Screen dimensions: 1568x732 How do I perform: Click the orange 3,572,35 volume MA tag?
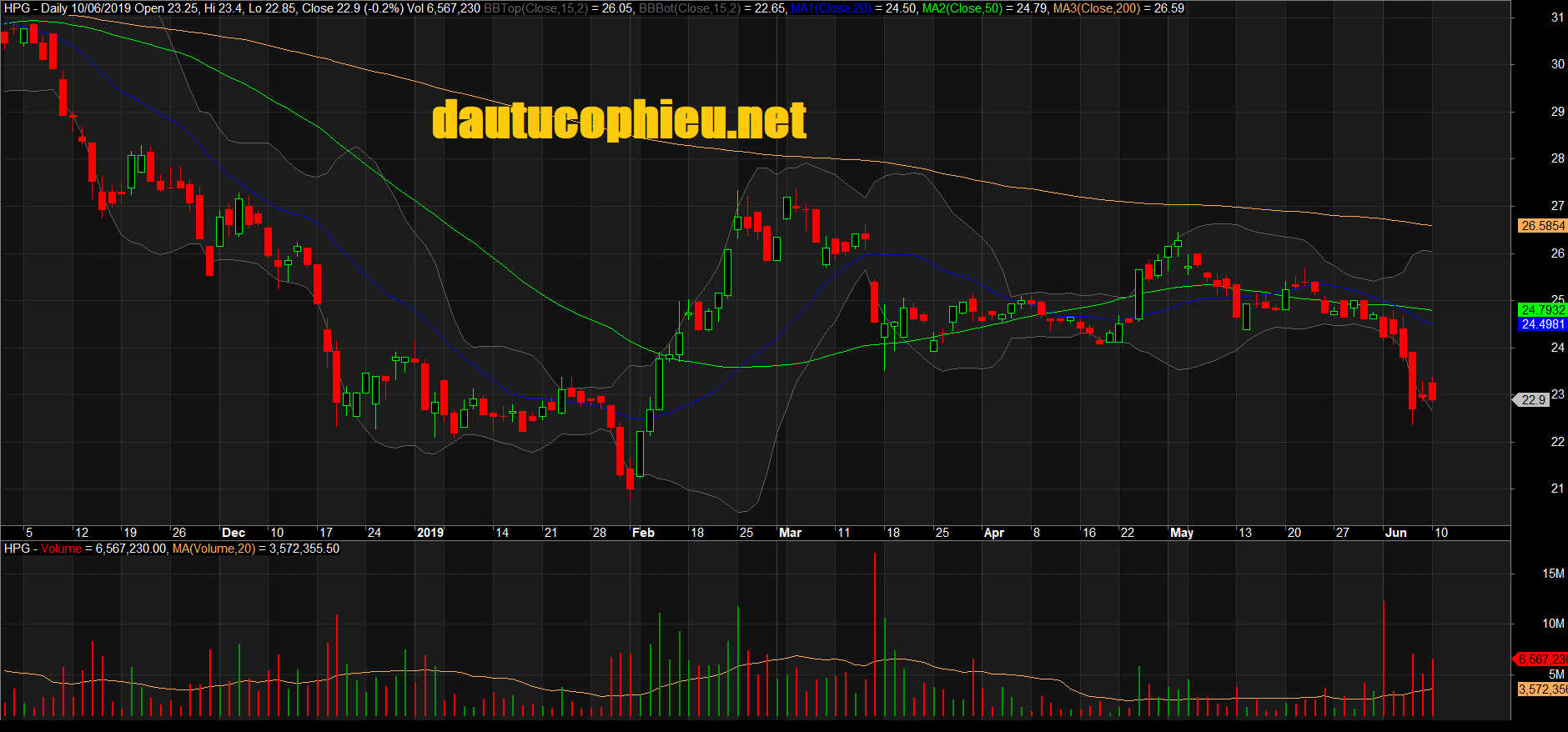coord(1543,689)
